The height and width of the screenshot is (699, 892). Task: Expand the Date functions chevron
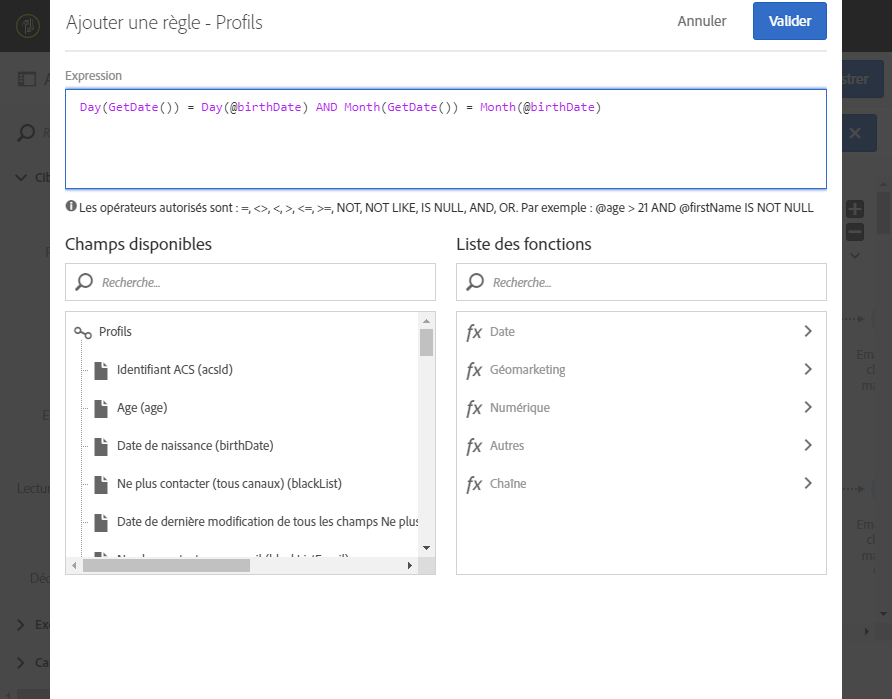pos(807,331)
